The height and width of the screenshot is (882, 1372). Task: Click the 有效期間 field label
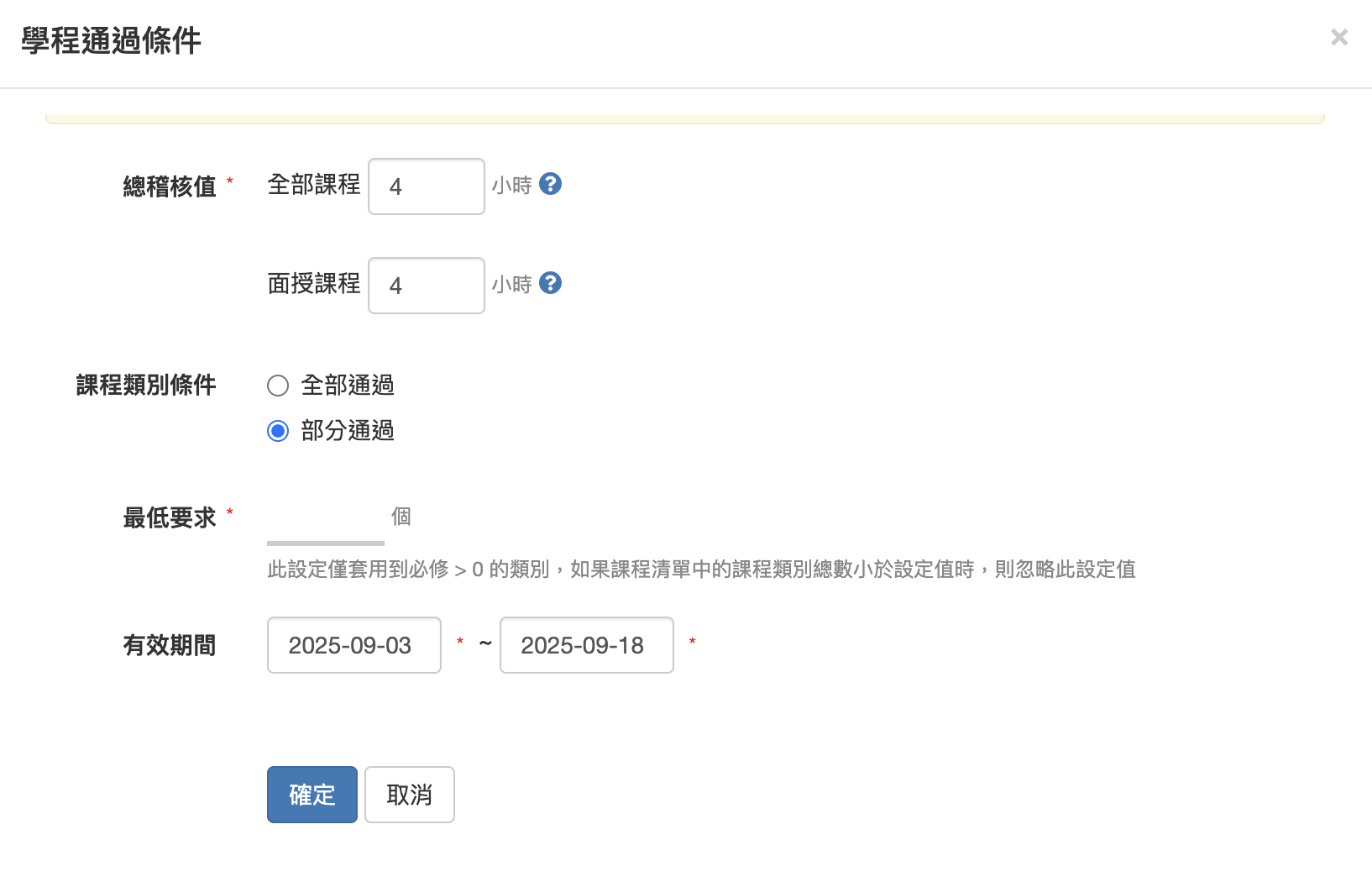[170, 645]
